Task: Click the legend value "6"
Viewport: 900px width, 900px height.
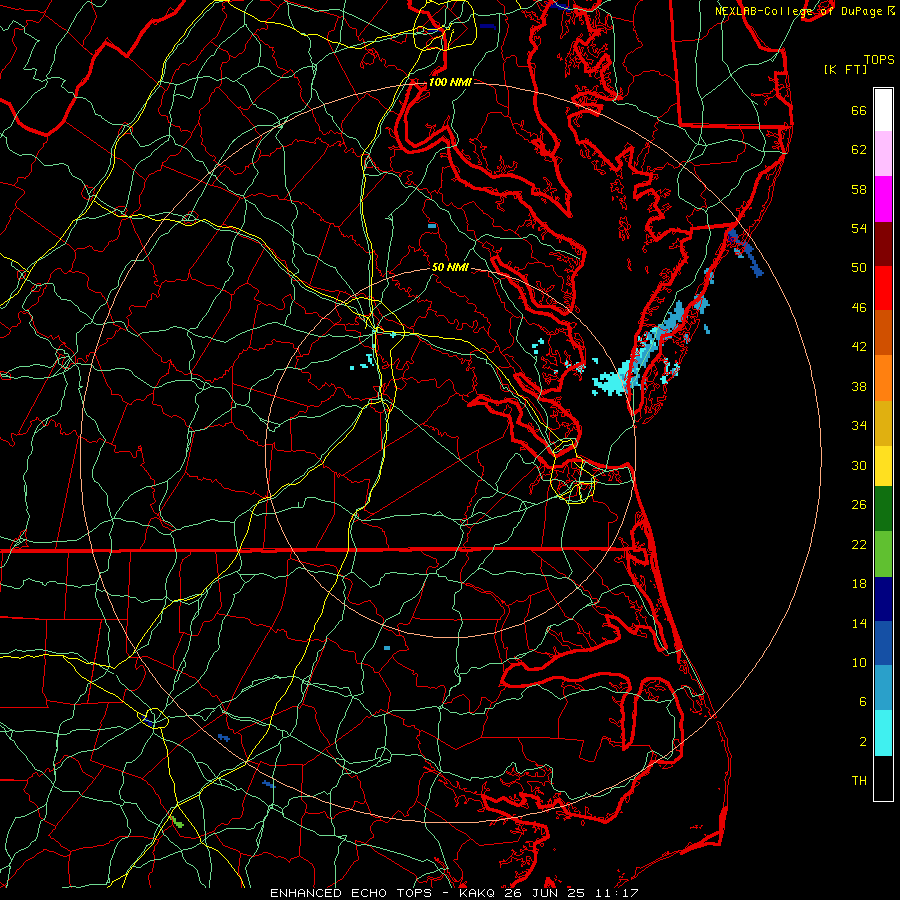Action: point(863,702)
